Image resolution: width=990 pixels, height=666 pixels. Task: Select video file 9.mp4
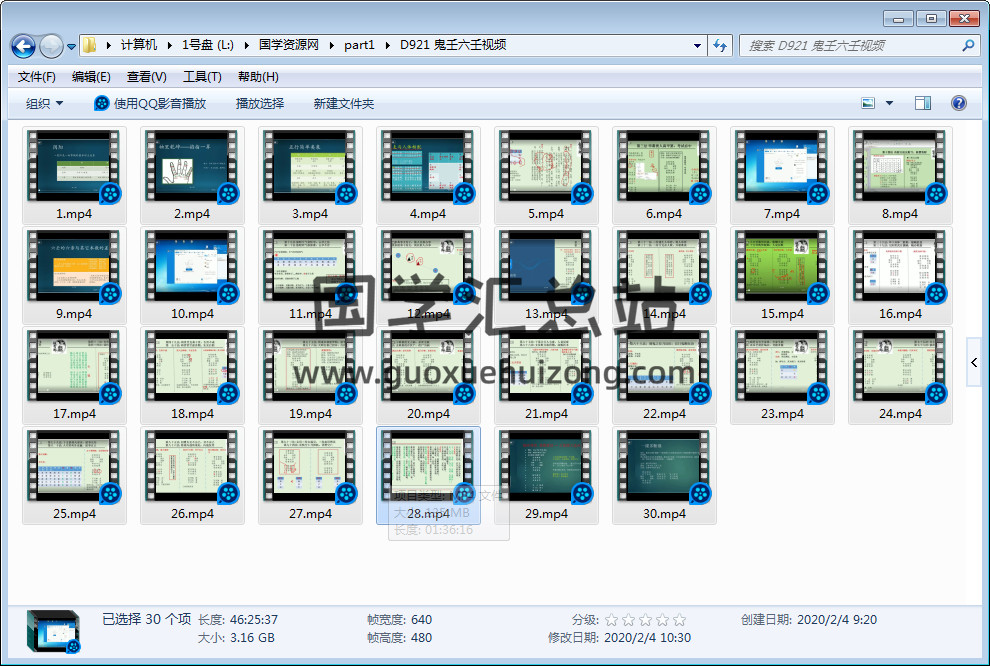(74, 275)
